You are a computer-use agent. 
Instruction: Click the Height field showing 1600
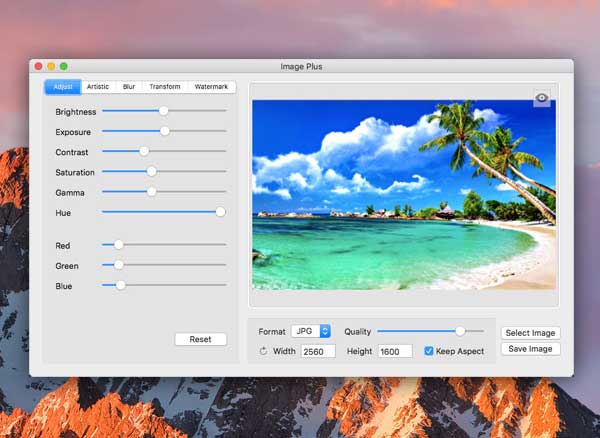tap(395, 351)
